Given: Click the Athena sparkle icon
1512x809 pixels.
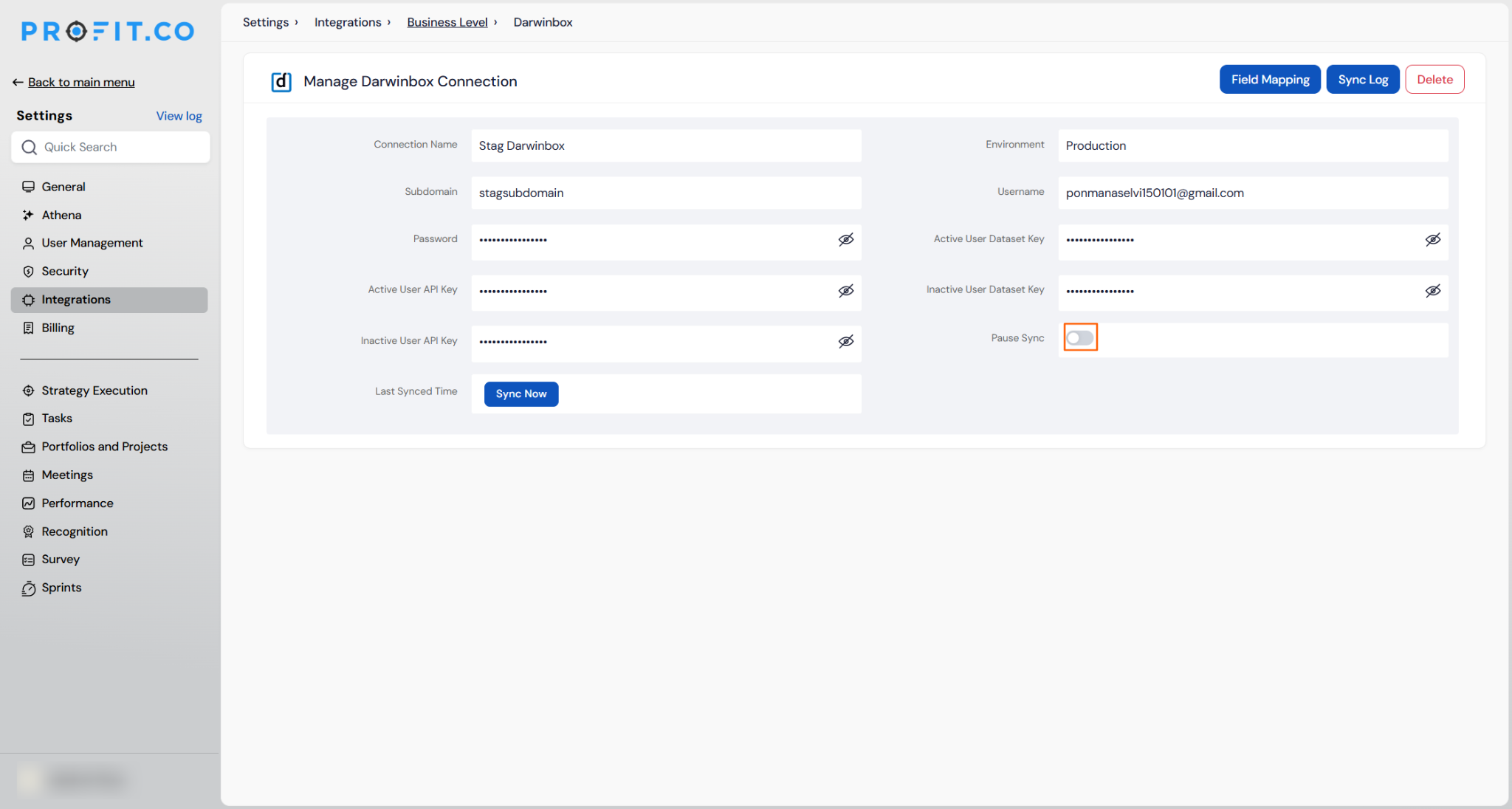Looking at the screenshot, I should click(29, 215).
